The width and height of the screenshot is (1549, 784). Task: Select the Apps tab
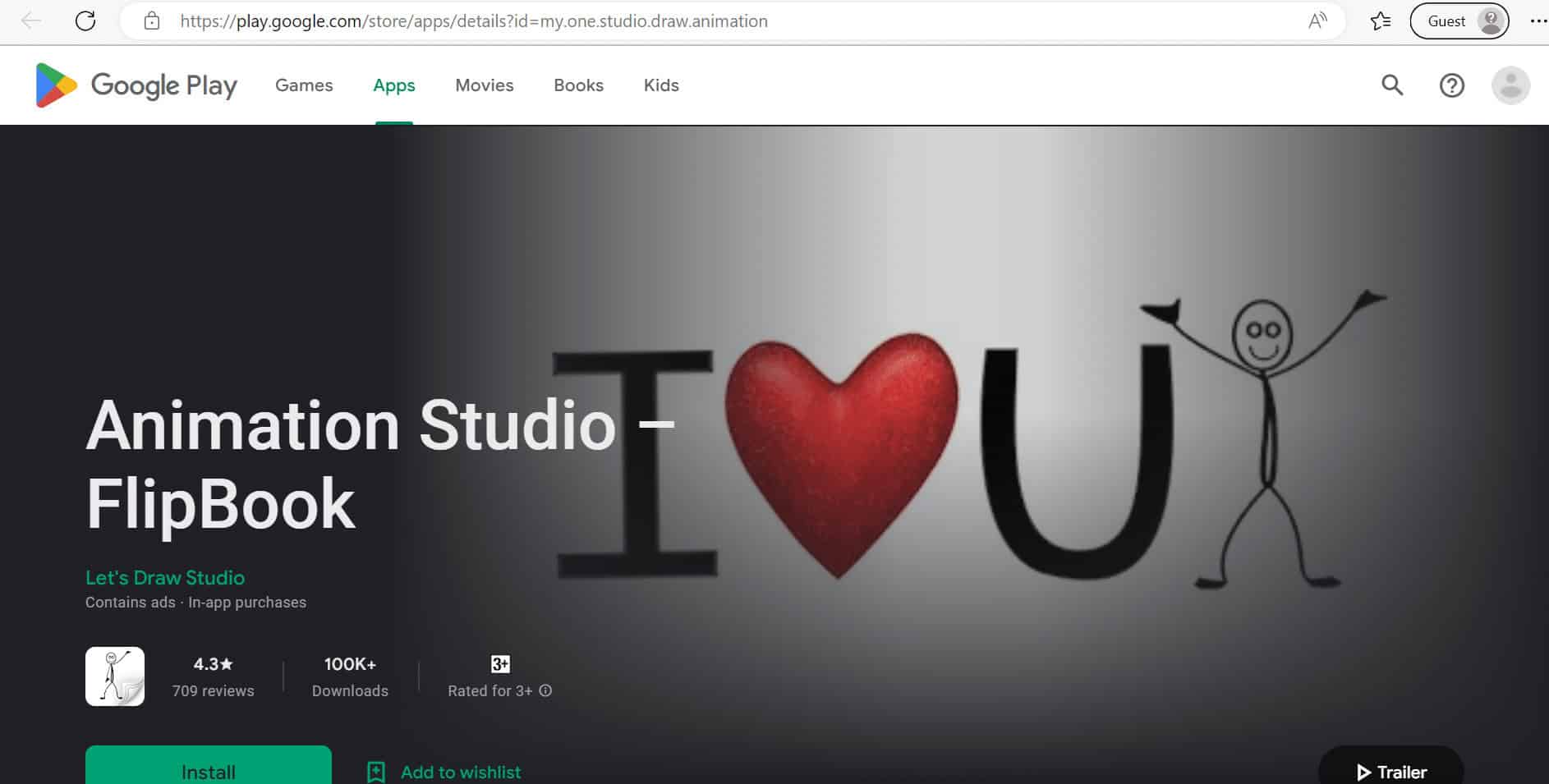point(394,85)
